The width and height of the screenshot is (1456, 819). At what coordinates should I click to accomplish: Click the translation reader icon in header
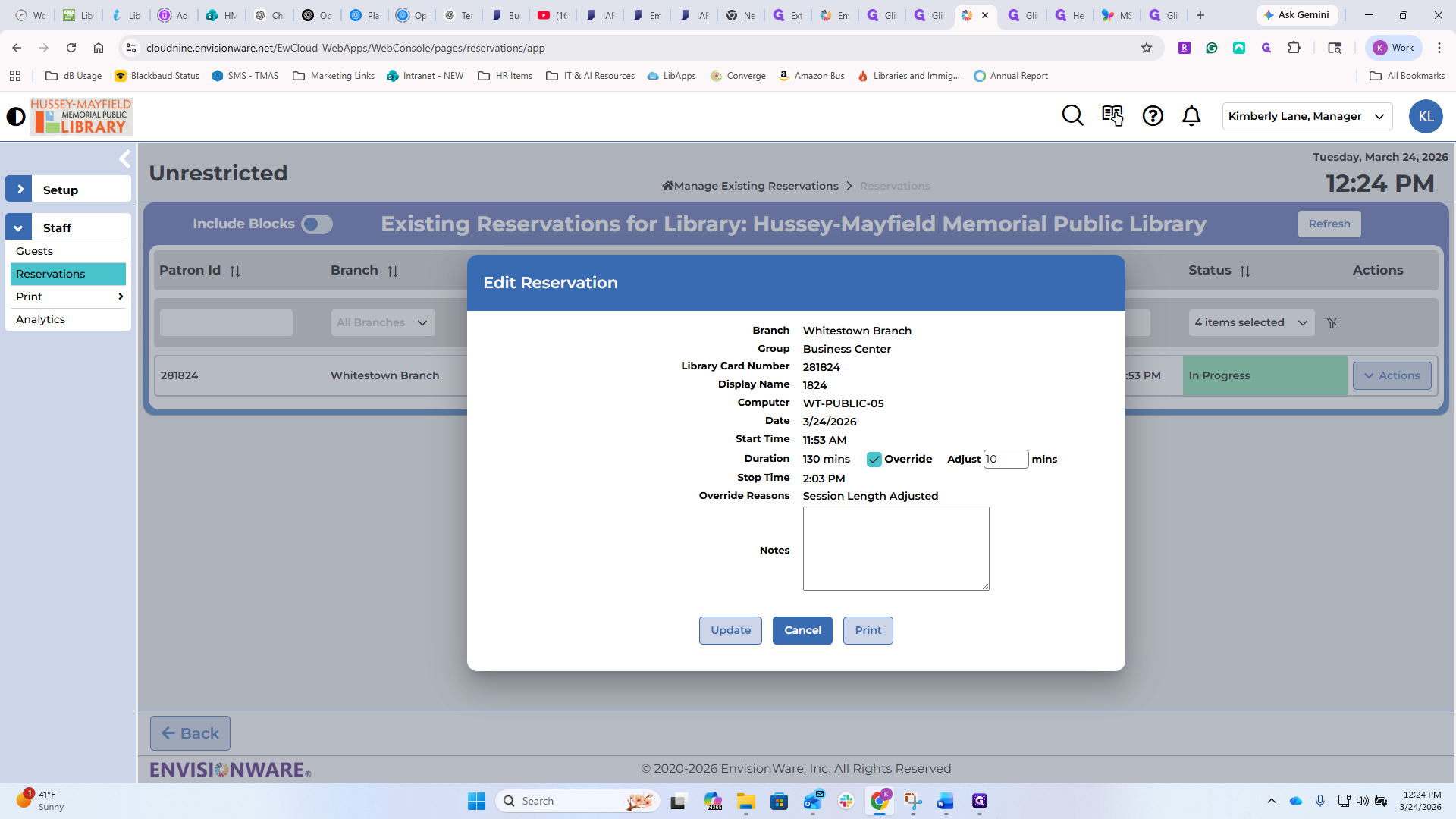coord(1112,116)
